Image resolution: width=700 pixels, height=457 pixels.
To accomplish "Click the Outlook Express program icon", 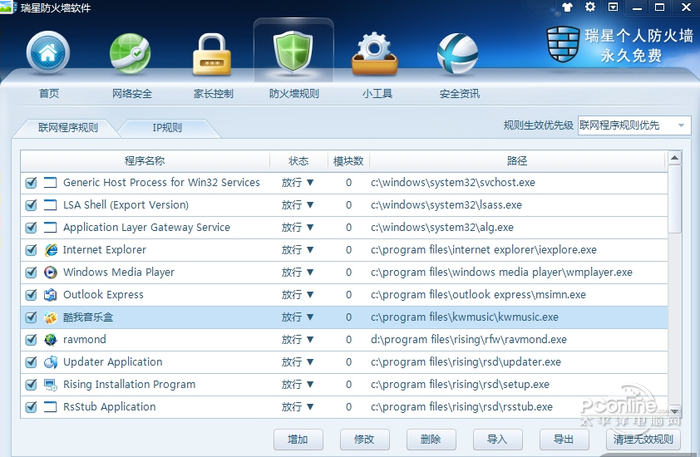I will pyautogui.click(x=51, y=295).
